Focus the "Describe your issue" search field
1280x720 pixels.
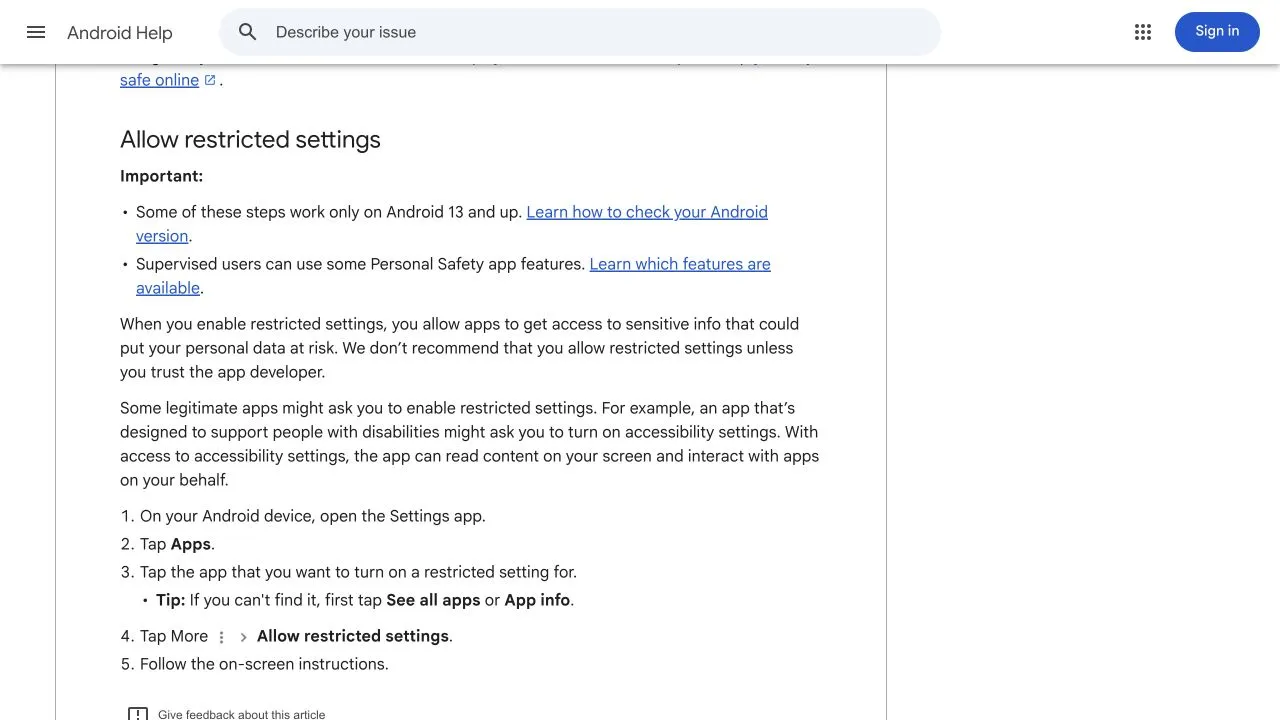point(580,32)
